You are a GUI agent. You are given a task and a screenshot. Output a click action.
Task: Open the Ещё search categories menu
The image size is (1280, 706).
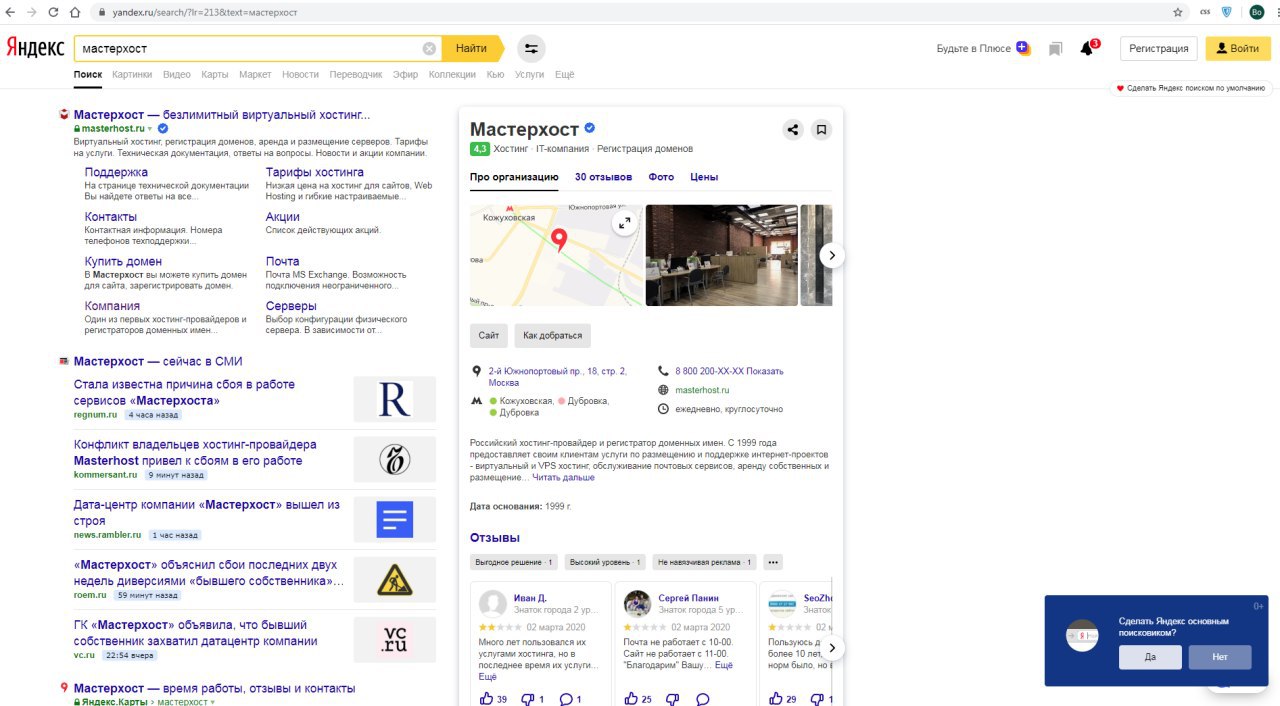(565, 75)
